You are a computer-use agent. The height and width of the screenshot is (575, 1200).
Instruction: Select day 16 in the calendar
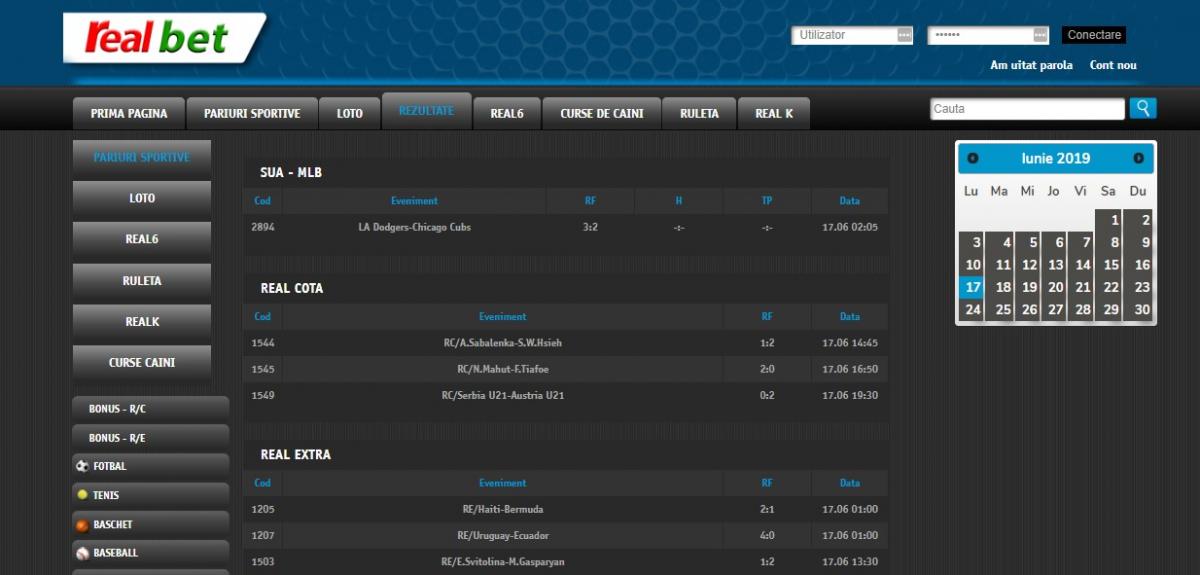(1138, 265)
